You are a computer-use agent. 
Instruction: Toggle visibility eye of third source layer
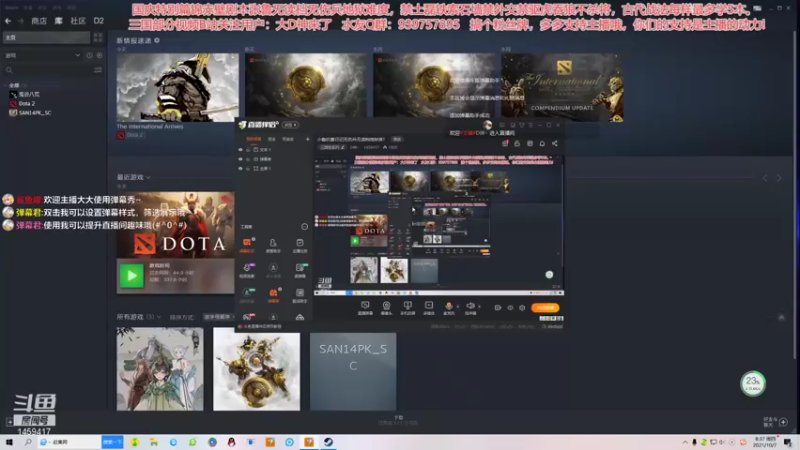pyautogui.click(x=240, y=168)
